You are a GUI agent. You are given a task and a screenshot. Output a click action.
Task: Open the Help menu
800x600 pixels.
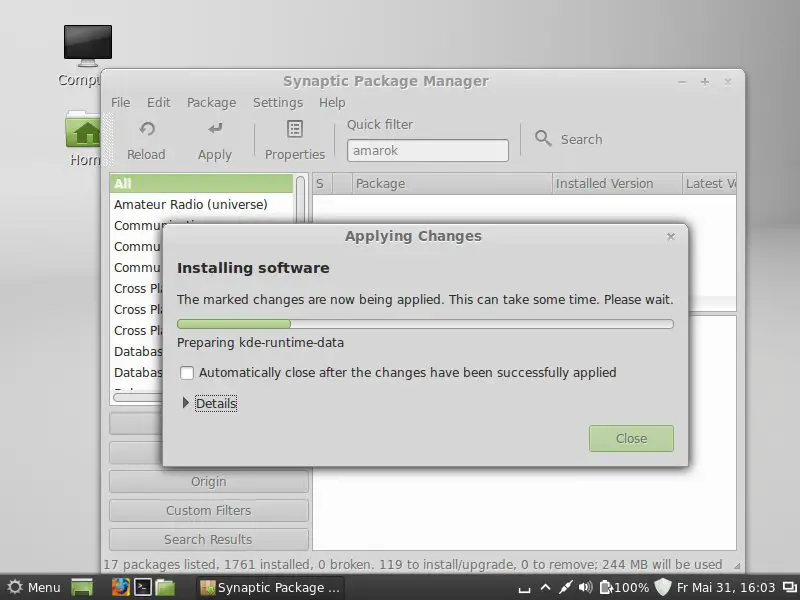point(332,103)
